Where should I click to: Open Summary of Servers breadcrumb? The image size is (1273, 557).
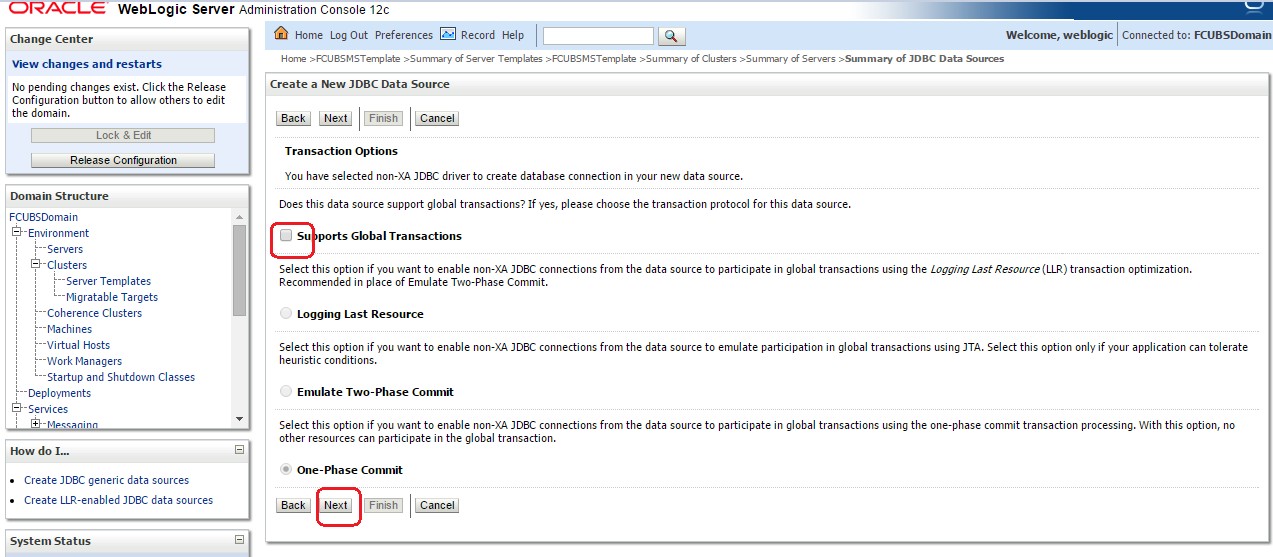point(791,59)
